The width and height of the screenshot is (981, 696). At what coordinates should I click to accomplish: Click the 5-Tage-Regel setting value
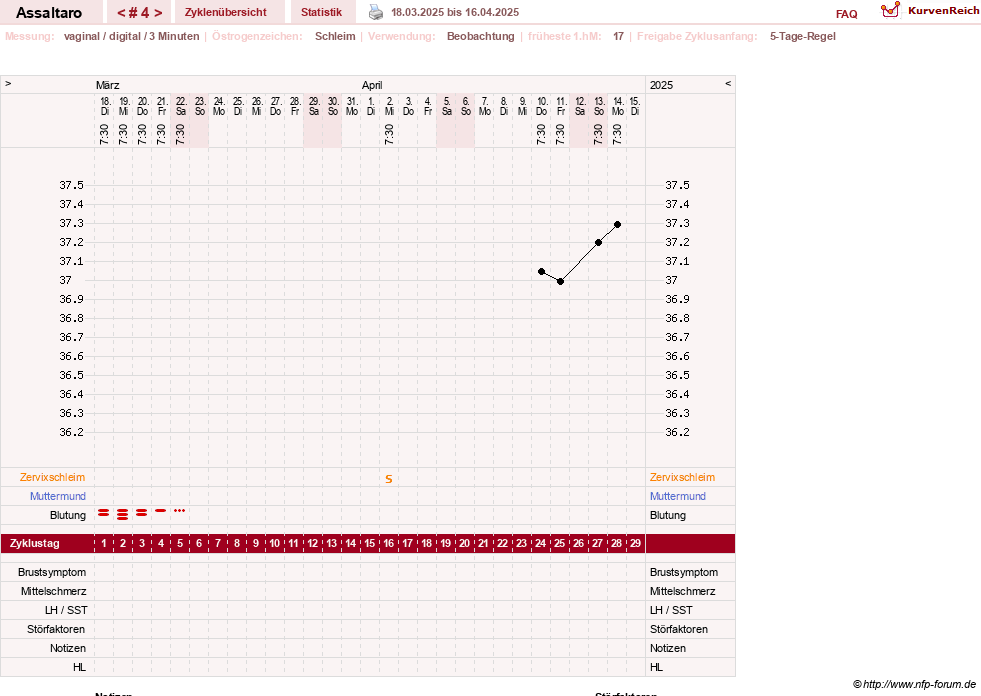tap(803, 36)
